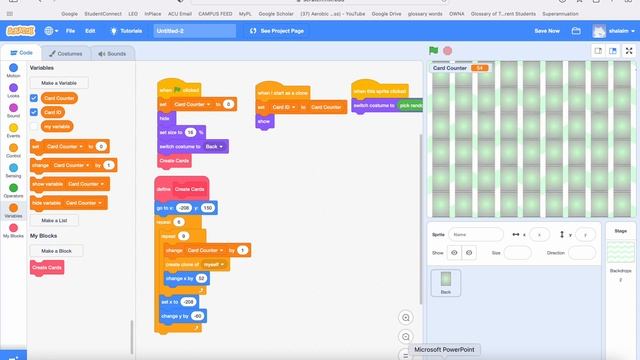Open the Operators blocks category
Viewport: 640px width, 360px height.
tap(13, 190)
